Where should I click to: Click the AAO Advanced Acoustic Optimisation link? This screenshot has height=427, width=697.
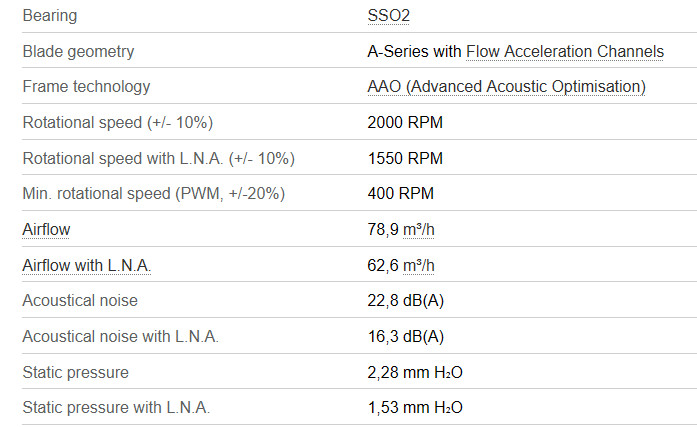[x=506, y=87]
